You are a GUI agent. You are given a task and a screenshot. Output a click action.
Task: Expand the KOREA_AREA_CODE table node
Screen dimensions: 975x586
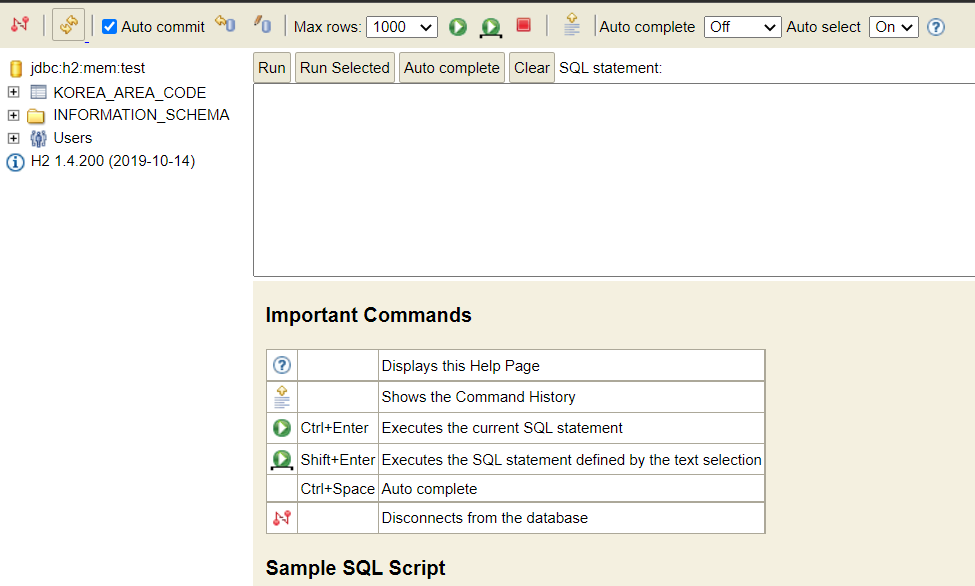point(13,92)
